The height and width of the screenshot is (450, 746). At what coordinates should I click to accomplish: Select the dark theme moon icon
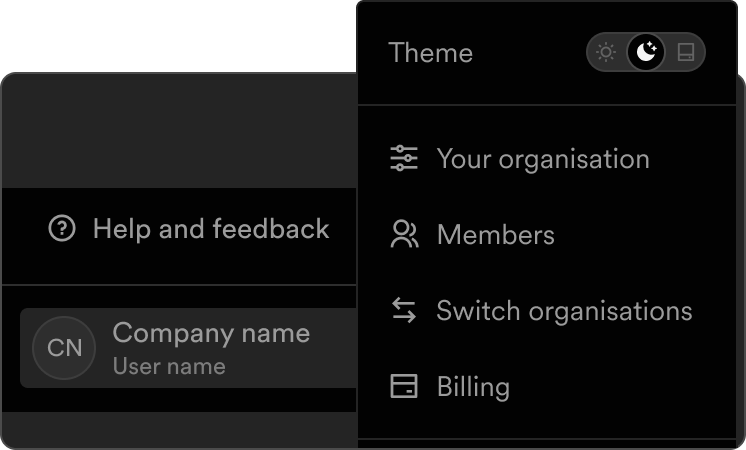click(x=646, y=53)
